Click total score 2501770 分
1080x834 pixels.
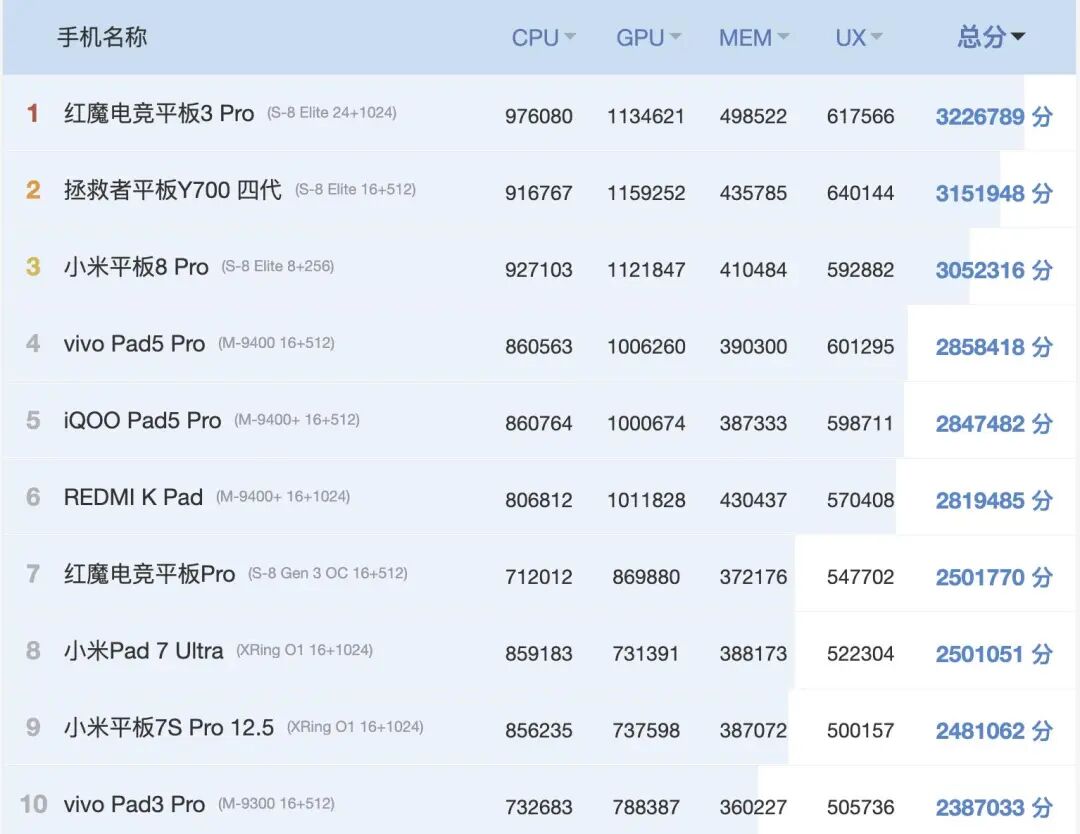994,577
